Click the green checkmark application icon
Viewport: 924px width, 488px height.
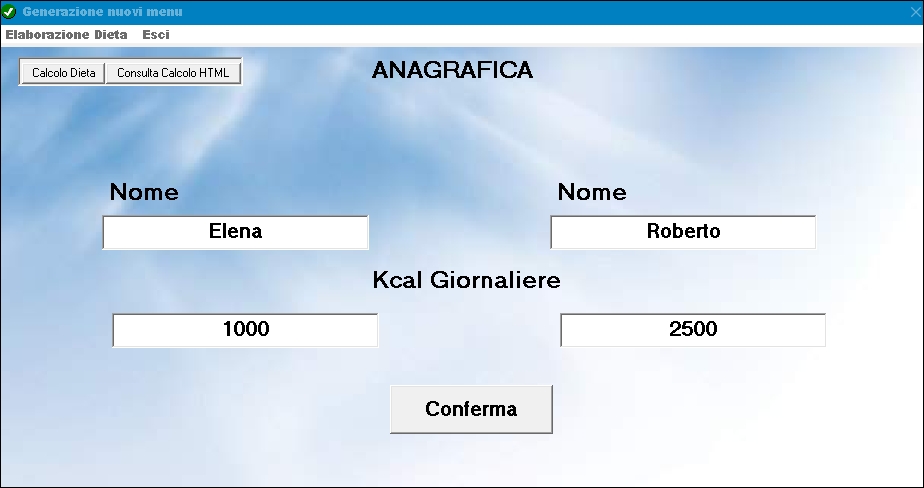9,12
